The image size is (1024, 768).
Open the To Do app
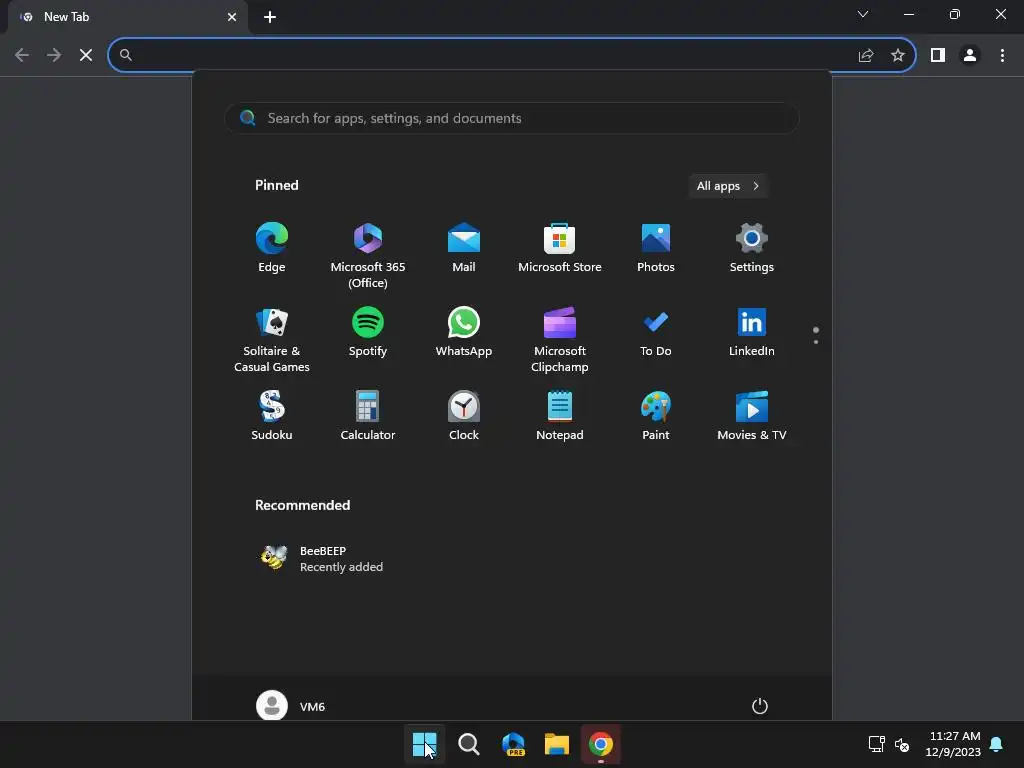point(656,332)
